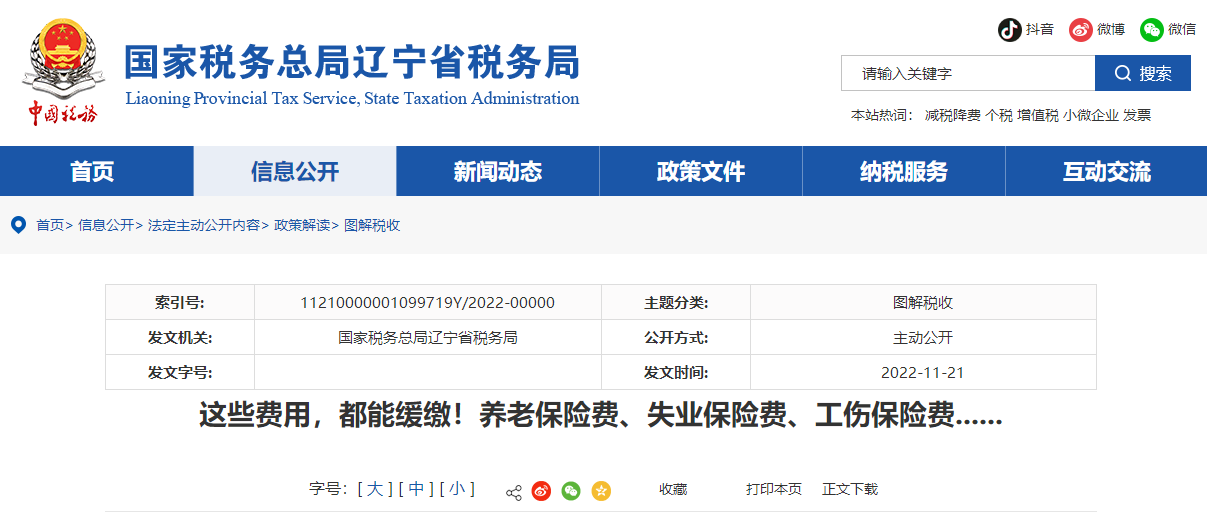Click the 主动公开 table cell
The width and height of the screenshot is (1207, 512).
923,337
